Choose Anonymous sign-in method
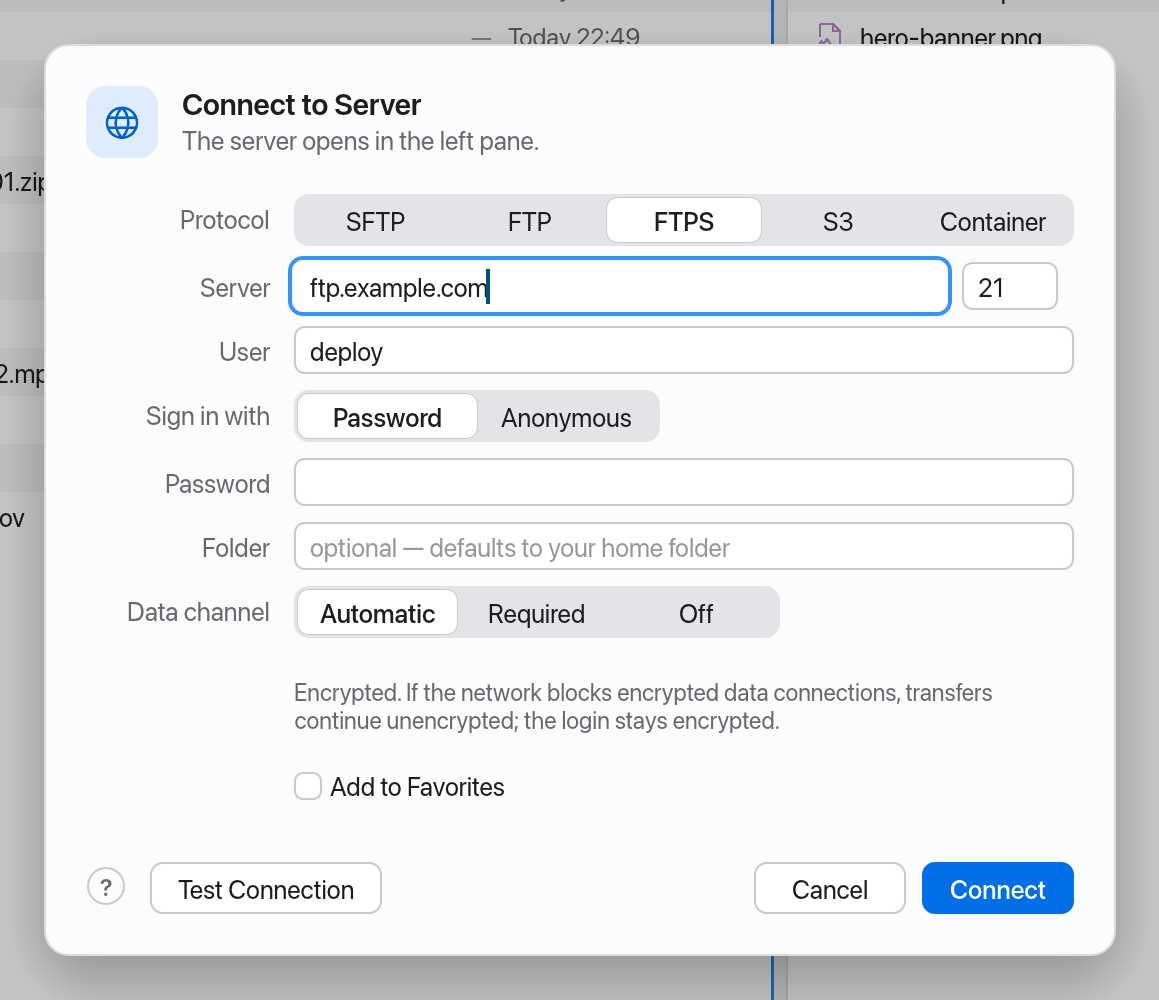The image size is (1159, 1000). click(x=566, y=417)
